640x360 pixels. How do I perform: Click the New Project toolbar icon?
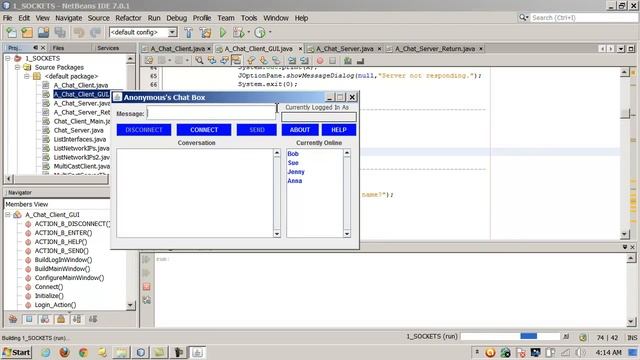point(27,32)
